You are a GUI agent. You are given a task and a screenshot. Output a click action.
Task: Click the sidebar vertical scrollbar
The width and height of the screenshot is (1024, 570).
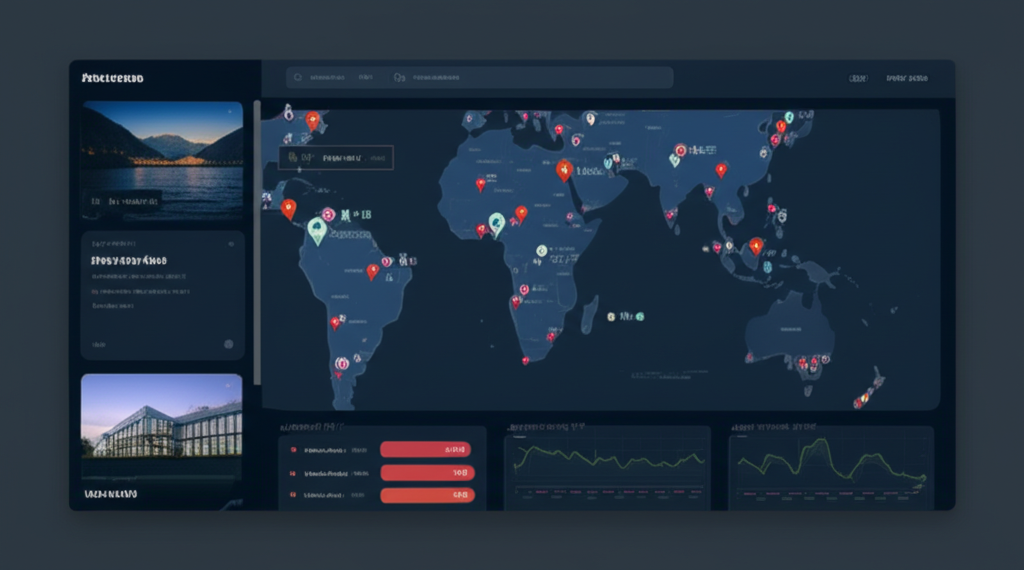257,240
